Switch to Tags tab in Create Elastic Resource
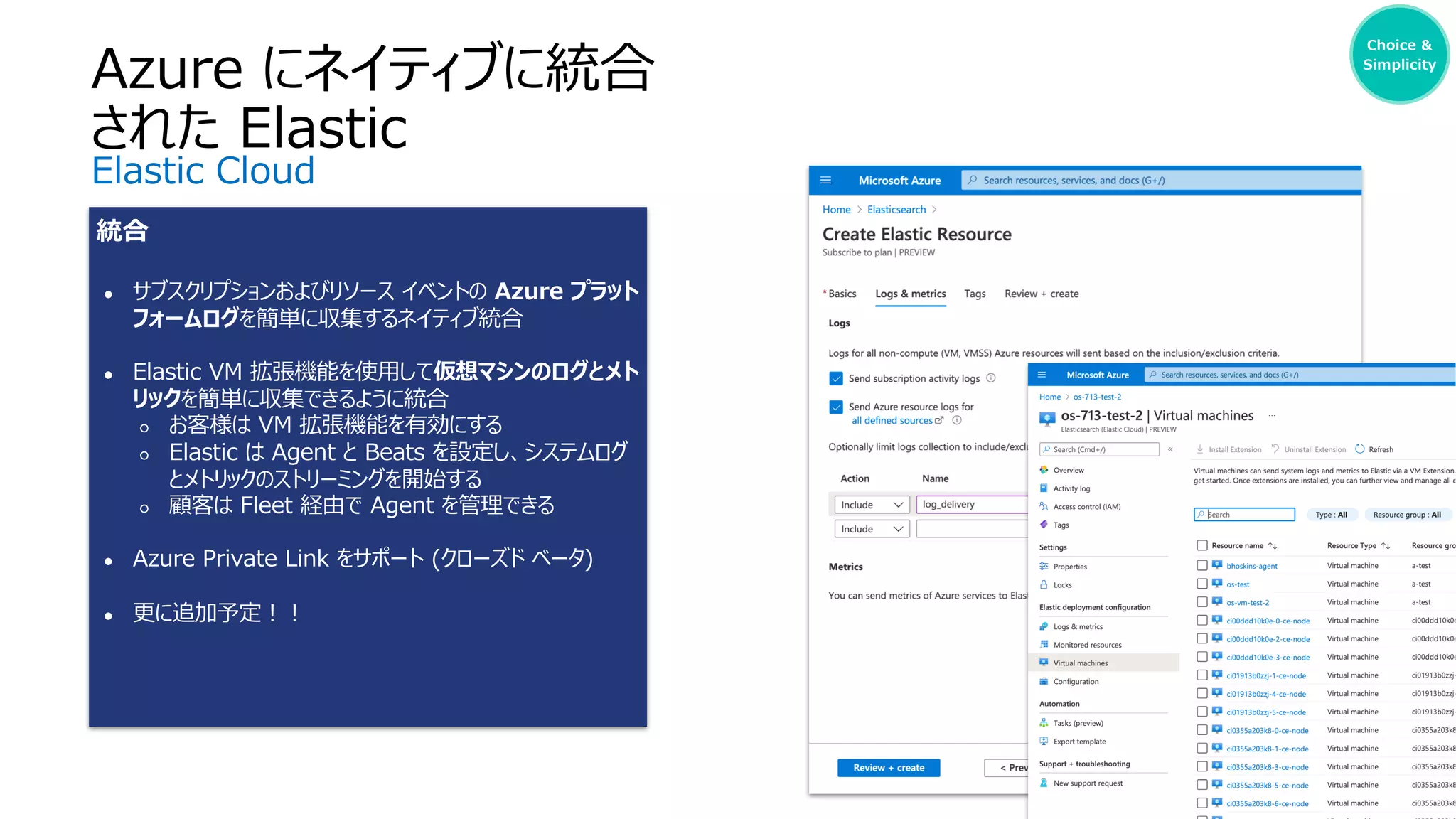1456x819 pixels. coord(975,294)
